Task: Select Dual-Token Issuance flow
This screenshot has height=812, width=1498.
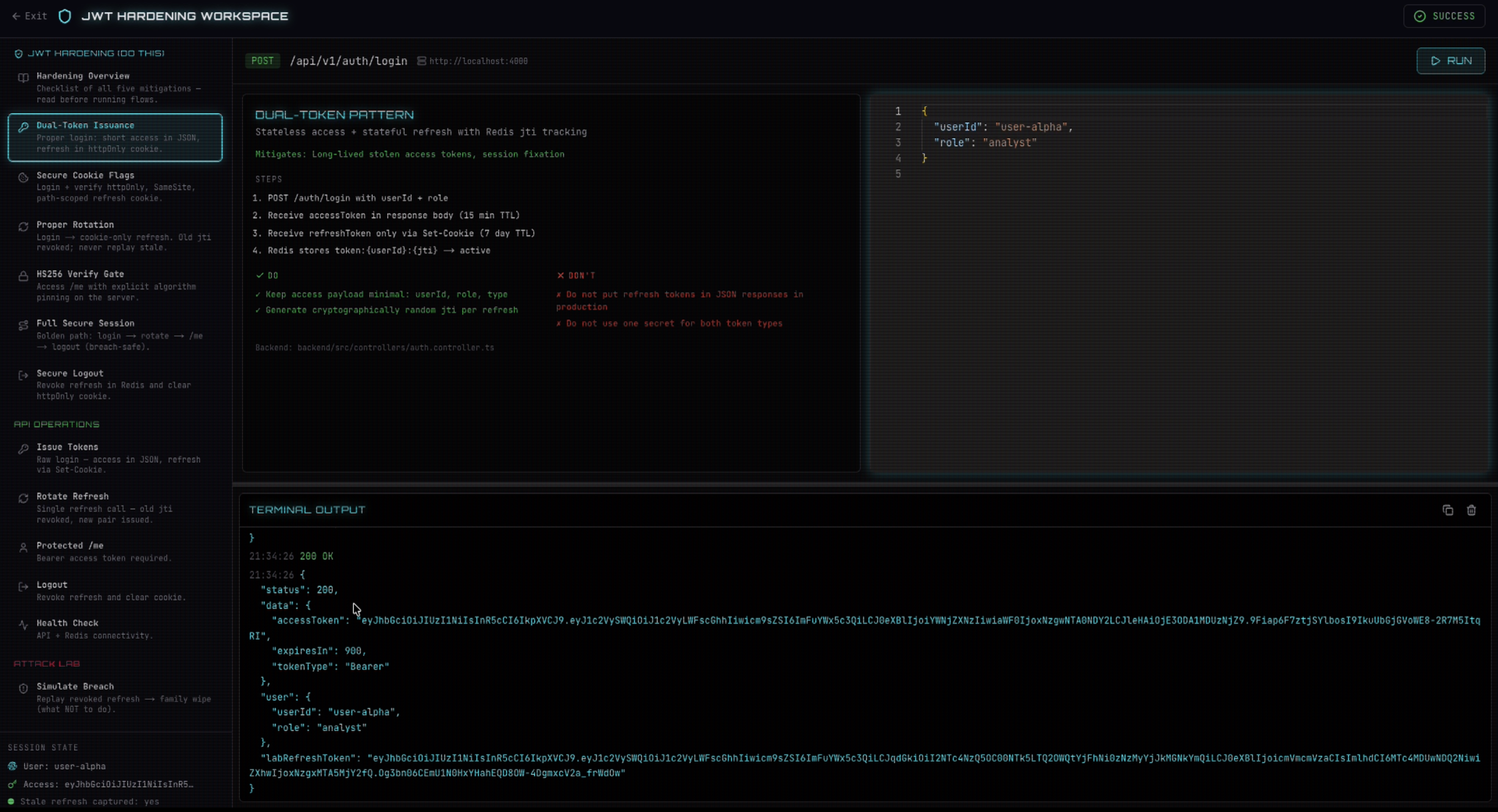Action: pyautogui.click(x=115, y=137)
